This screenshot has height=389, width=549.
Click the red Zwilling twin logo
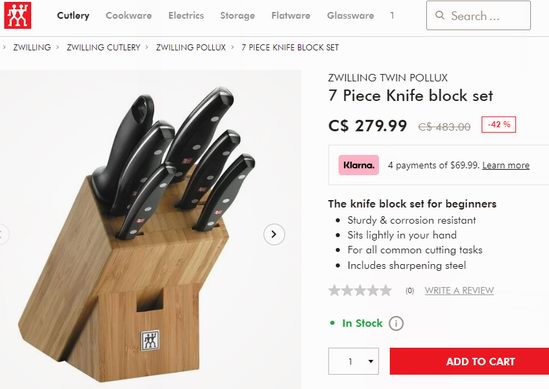point(18,15)
